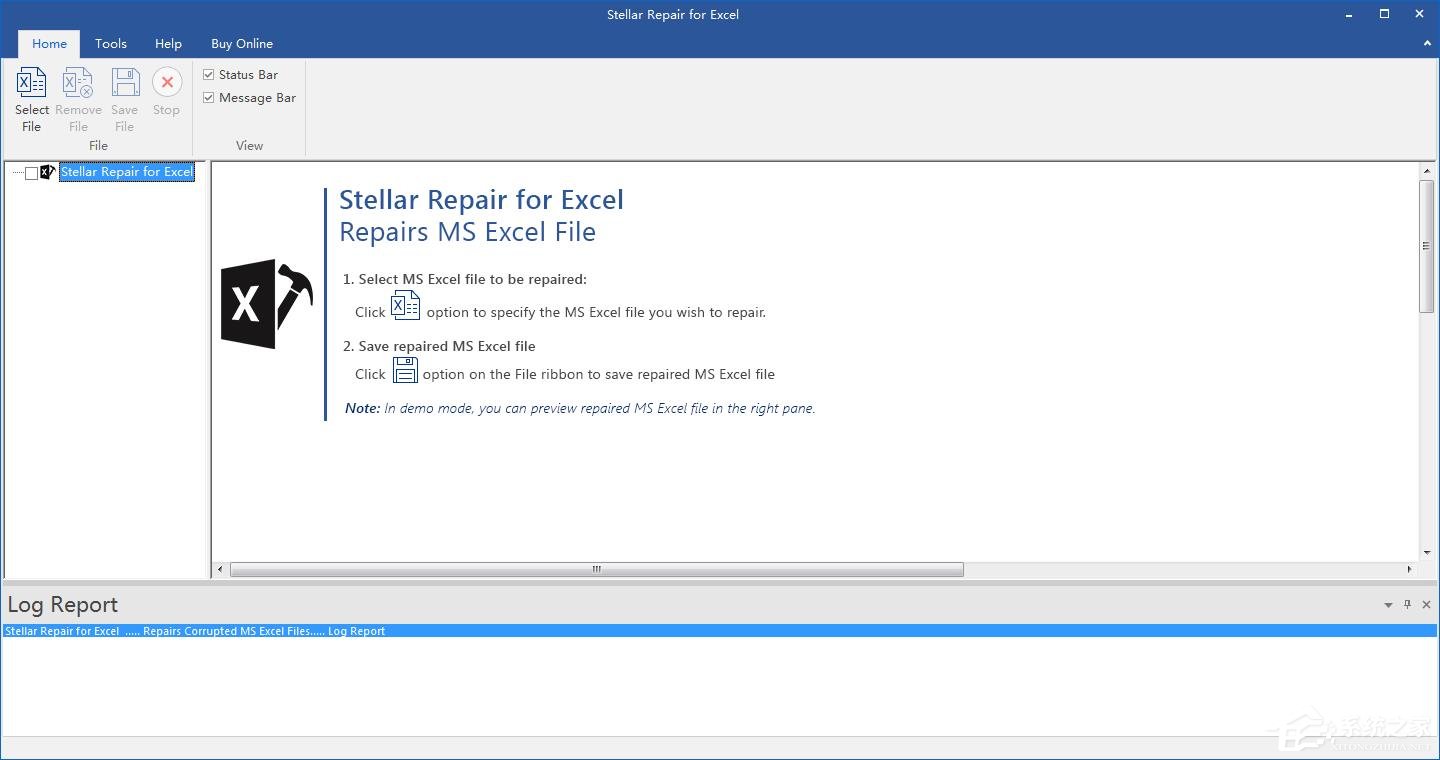Screen dimensions: 1440x760
Task: Click 'Save repaired MS Excel file' step heading
Action: tap(439, 346)
